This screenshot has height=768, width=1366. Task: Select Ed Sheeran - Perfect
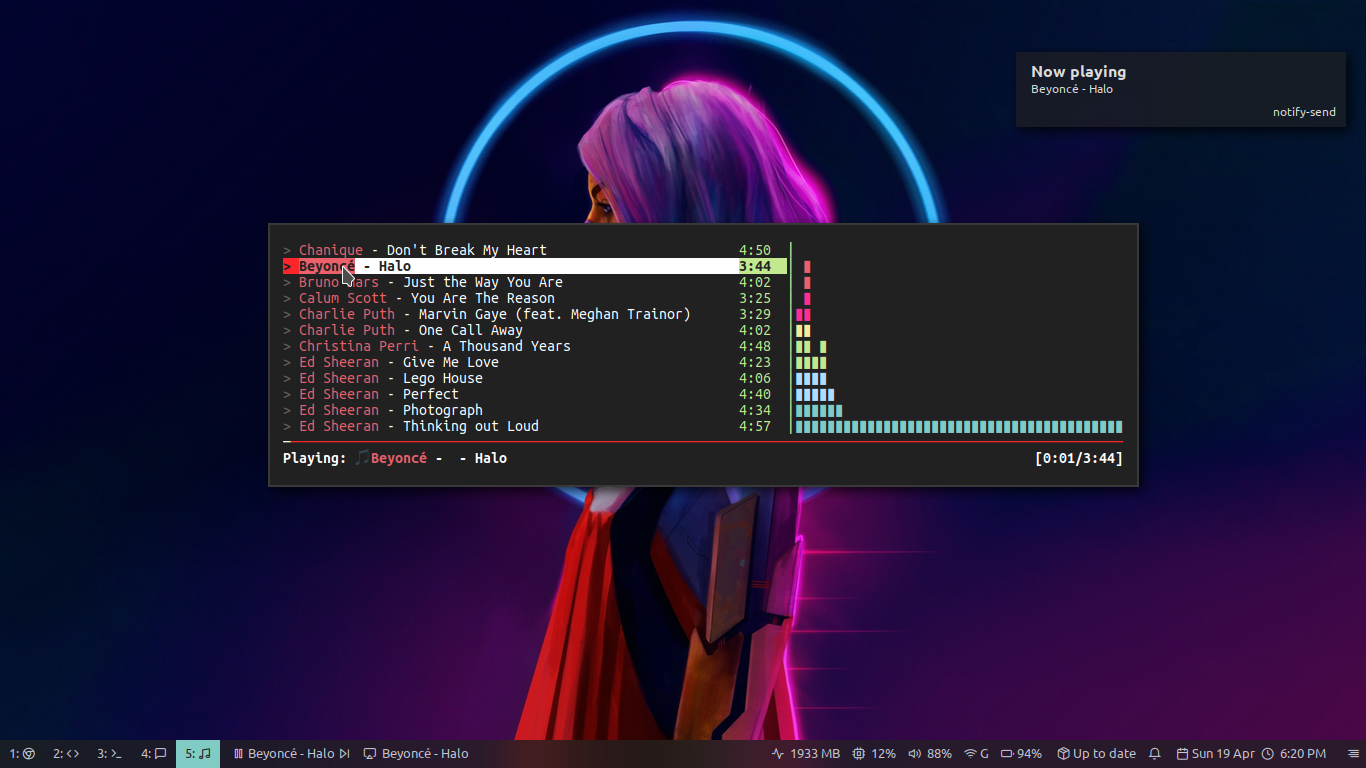(535, 394)
